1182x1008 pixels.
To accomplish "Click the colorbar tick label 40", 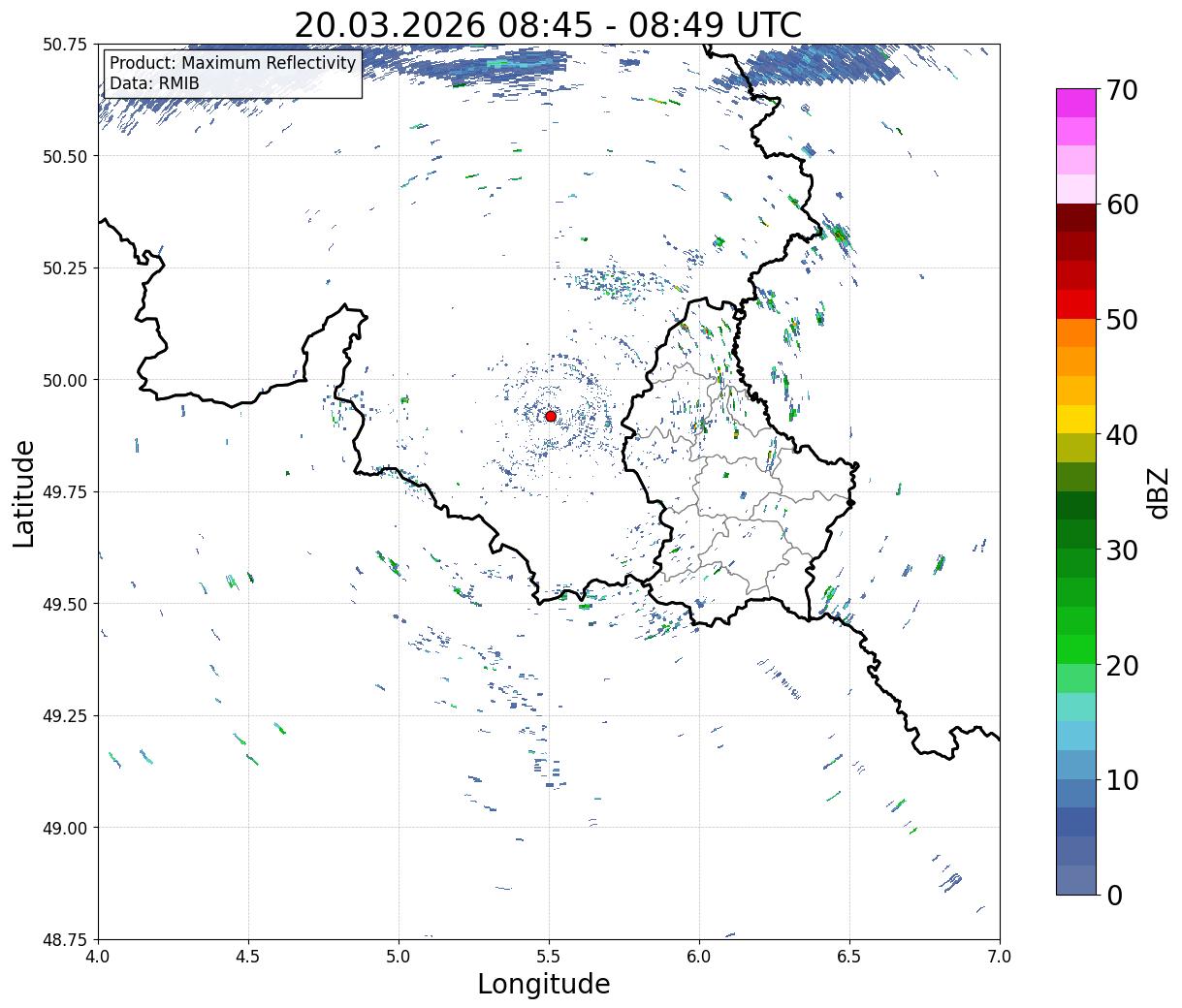I will pos(1121,435).
